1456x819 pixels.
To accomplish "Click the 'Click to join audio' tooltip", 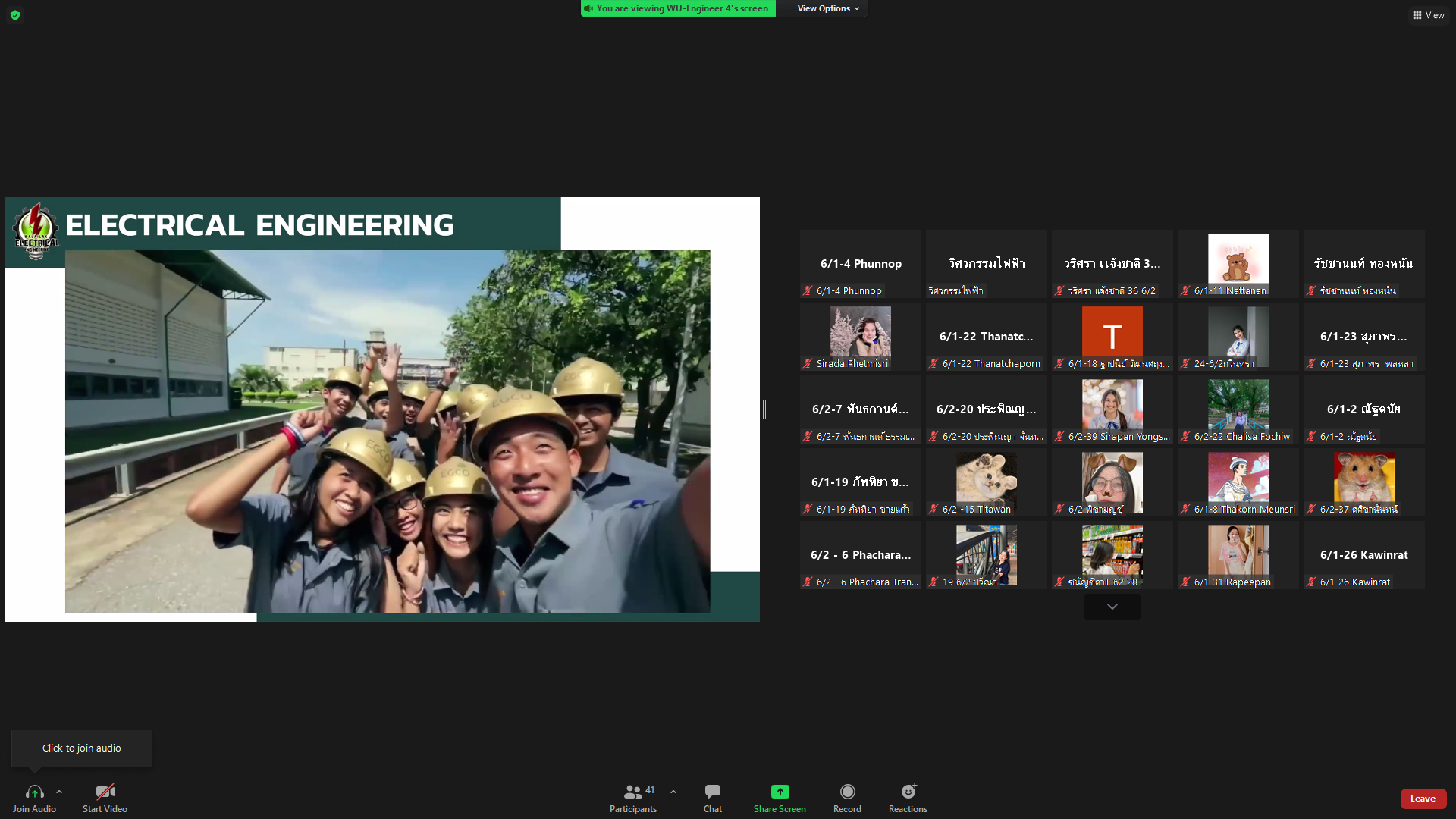I will 82,748.
